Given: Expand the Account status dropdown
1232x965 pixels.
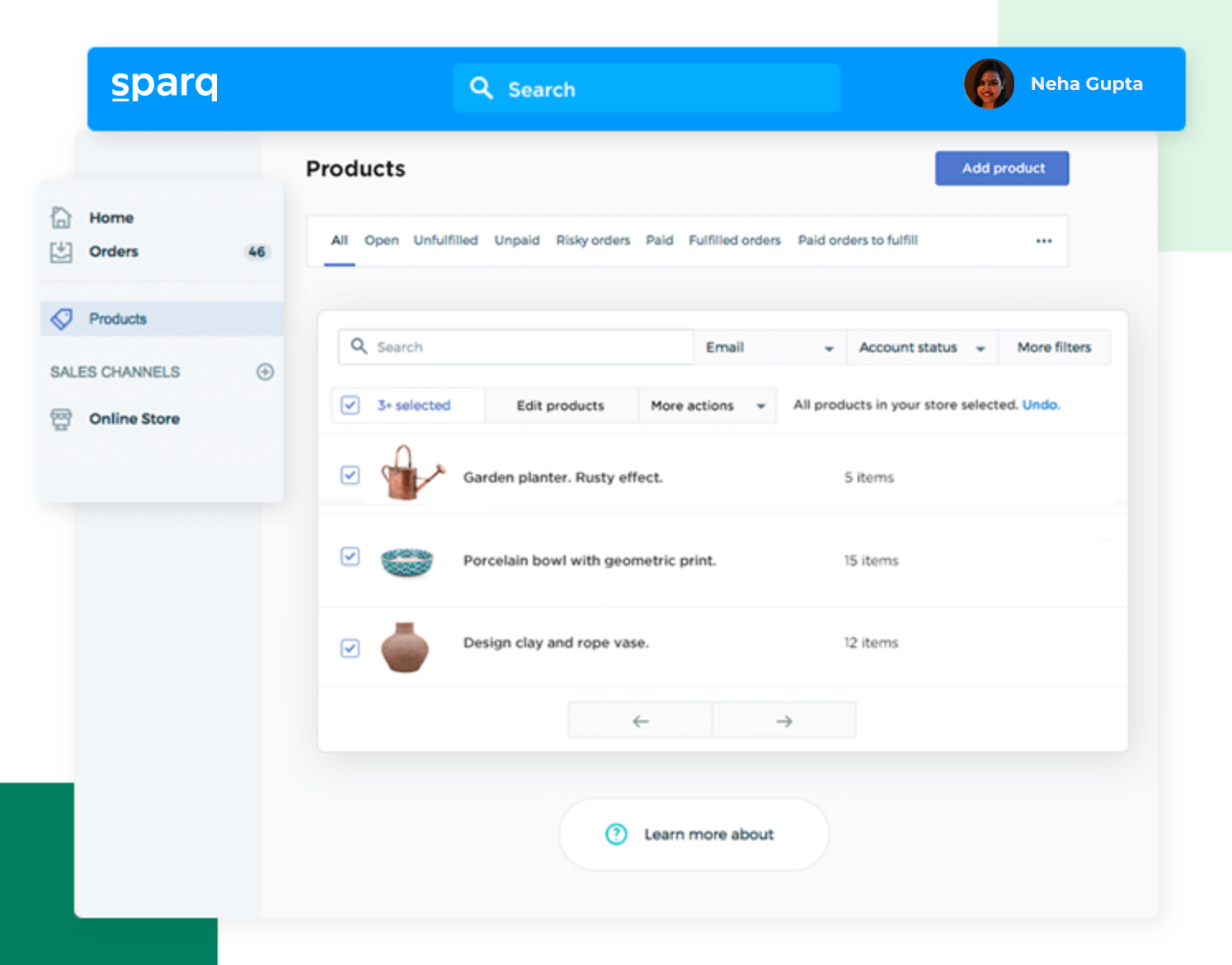Looking at the screenshot, I should (x=921, y=347).
